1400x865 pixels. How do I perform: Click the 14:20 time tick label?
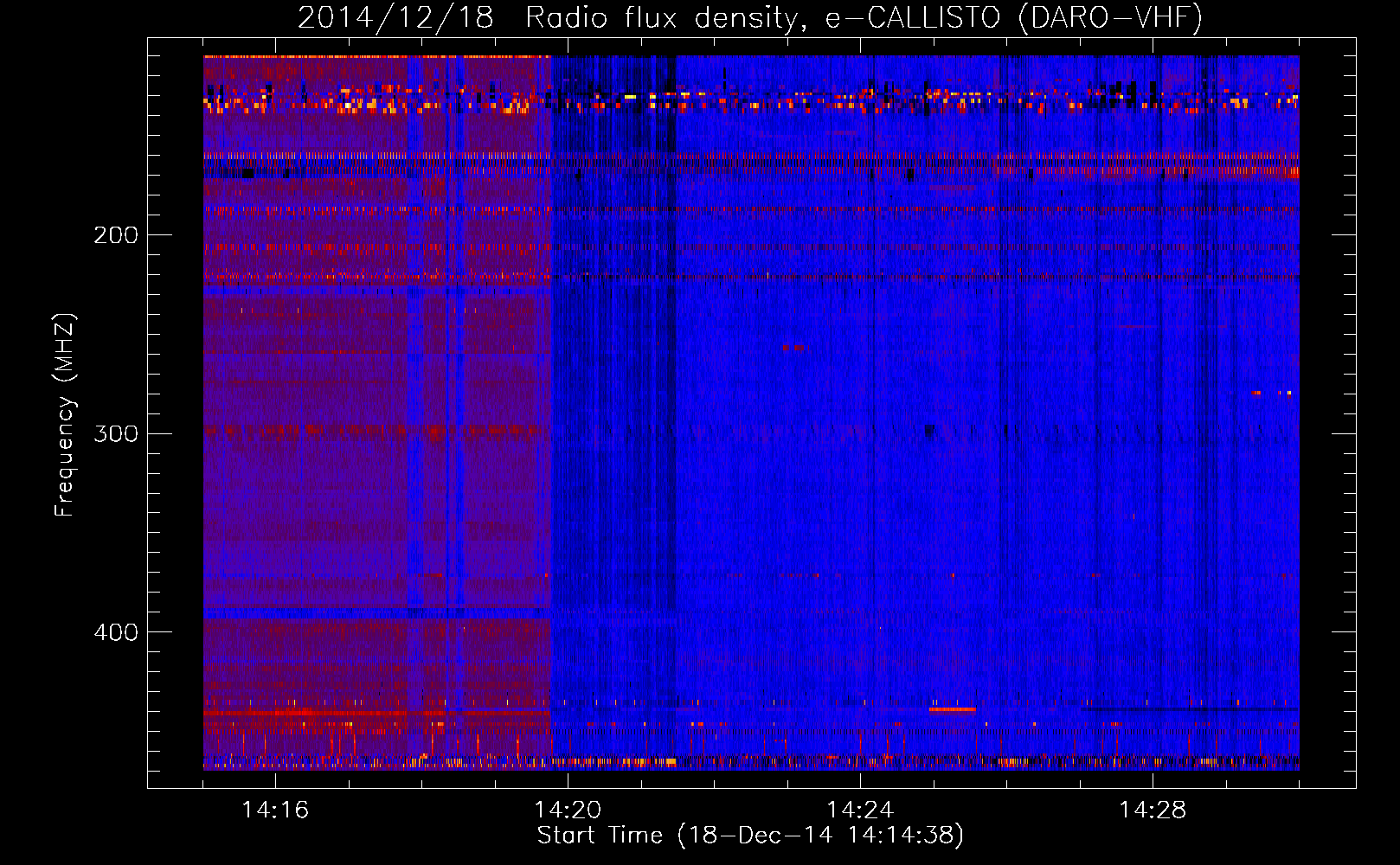point(568,811)
